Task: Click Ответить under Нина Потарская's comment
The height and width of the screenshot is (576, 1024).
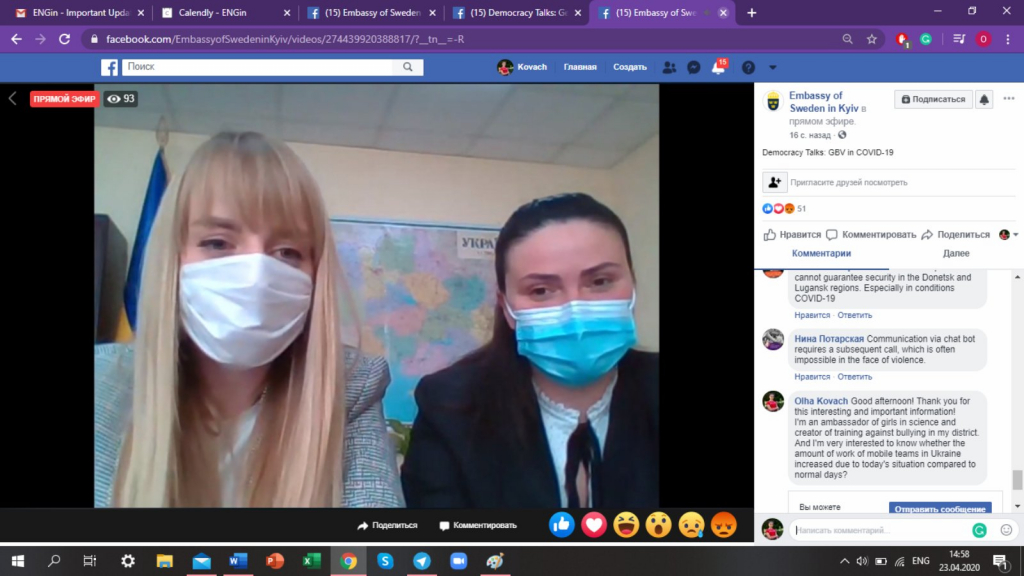Action: [855, 377]
